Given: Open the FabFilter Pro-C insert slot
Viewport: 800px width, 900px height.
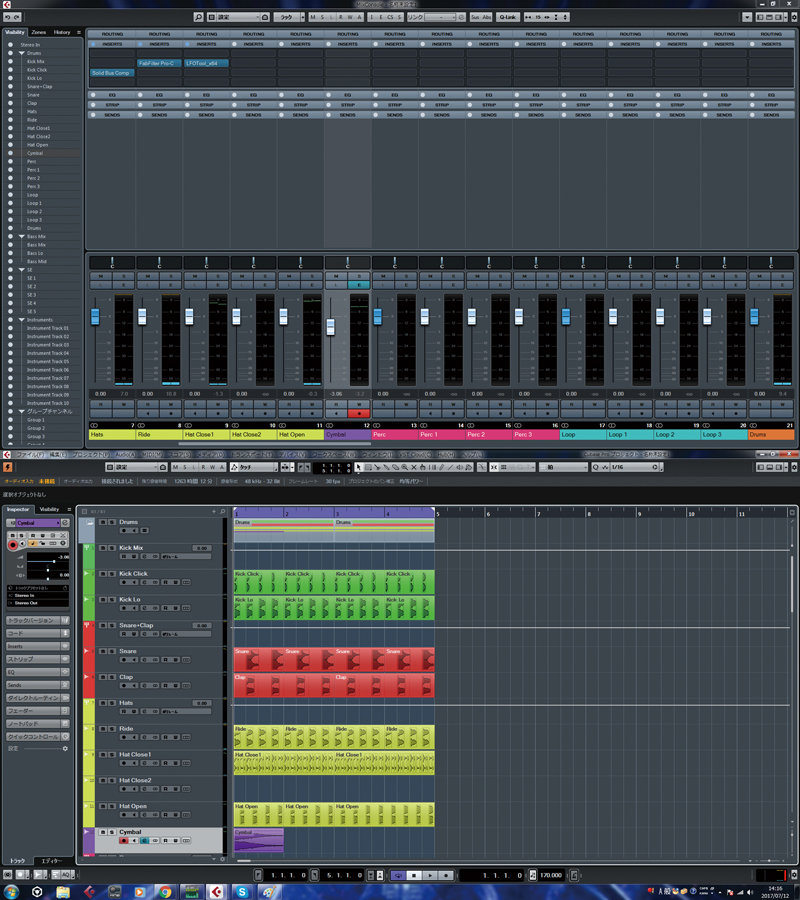Looking at the screenshot, I should tap(157, 63).
